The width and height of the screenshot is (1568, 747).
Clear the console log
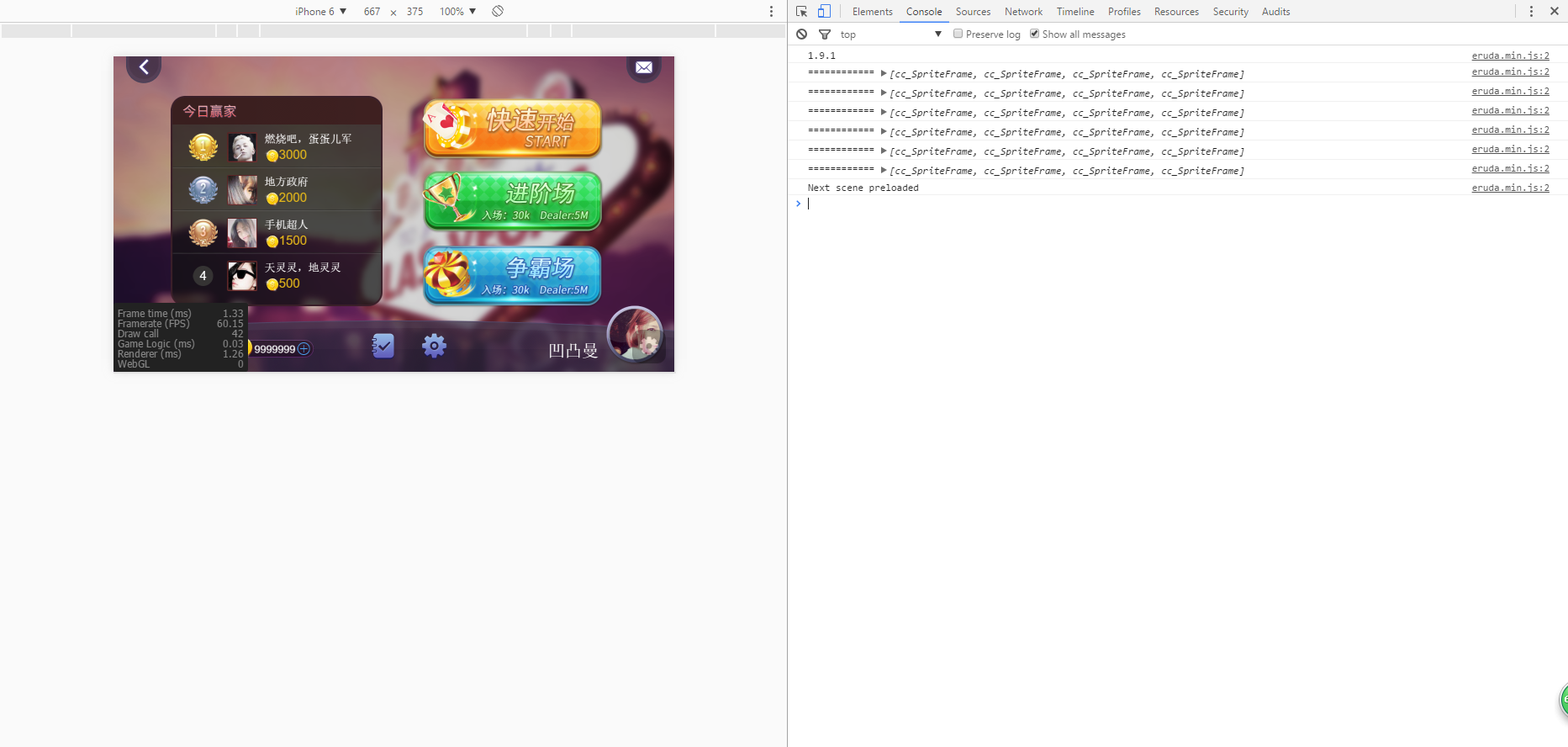[802, 34]
